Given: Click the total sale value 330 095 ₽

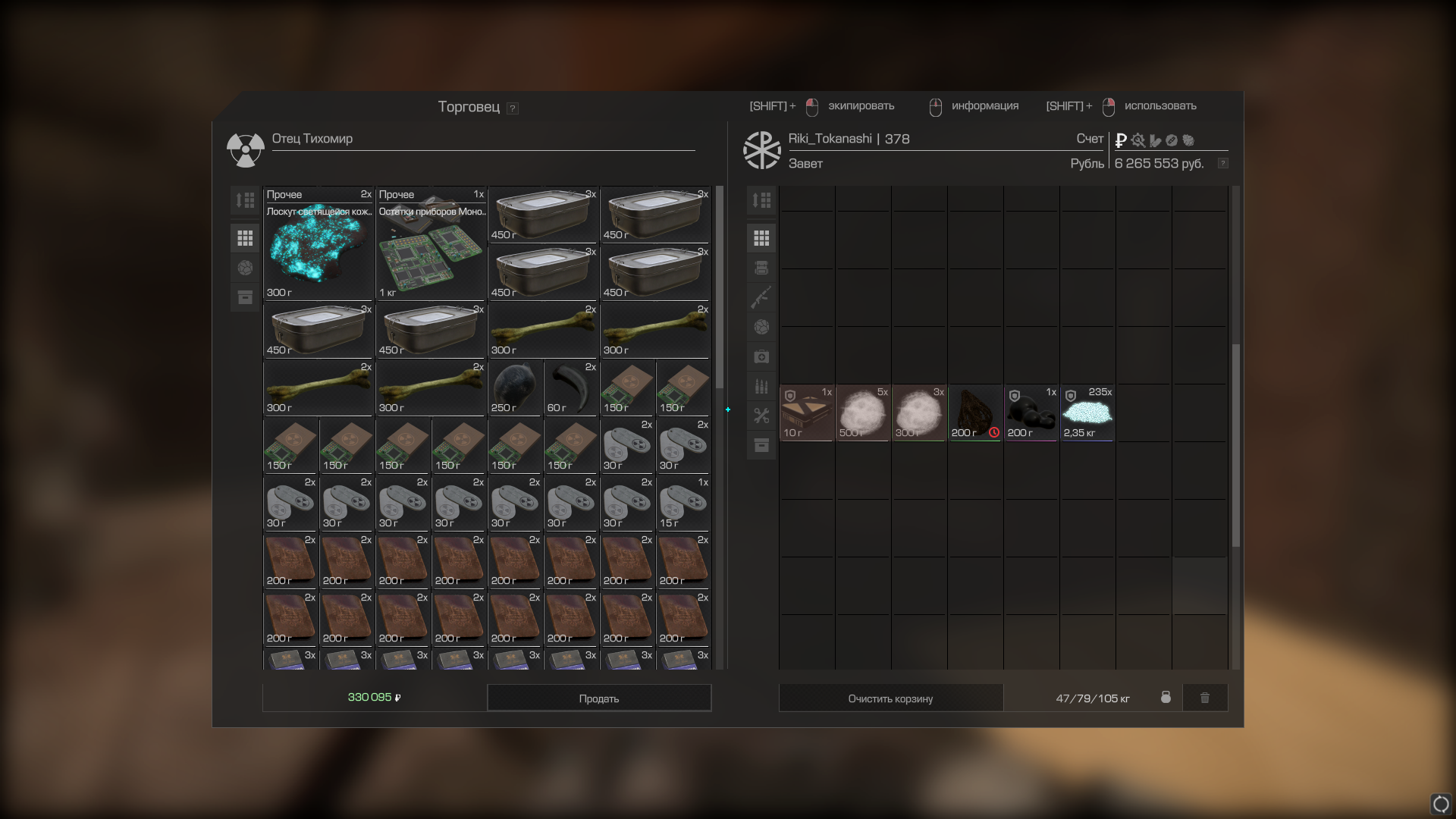Looking at the screenshot, I should 374,698.
